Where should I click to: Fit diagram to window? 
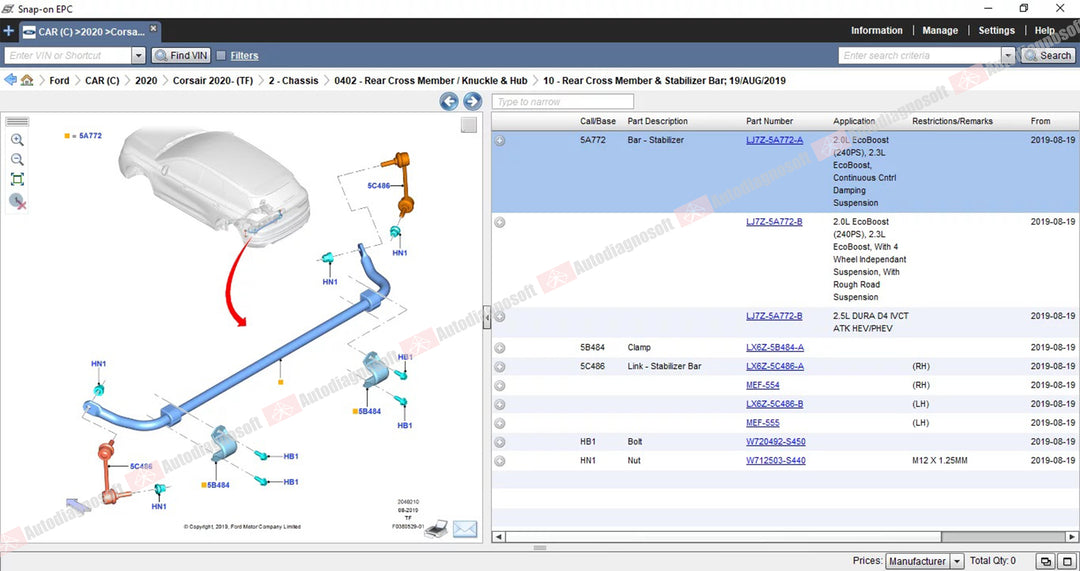tap(17, 180)
